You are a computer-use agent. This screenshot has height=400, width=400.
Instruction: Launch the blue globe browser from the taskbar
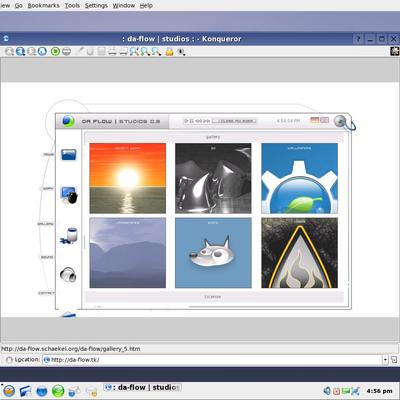click(x=42, y=391)
